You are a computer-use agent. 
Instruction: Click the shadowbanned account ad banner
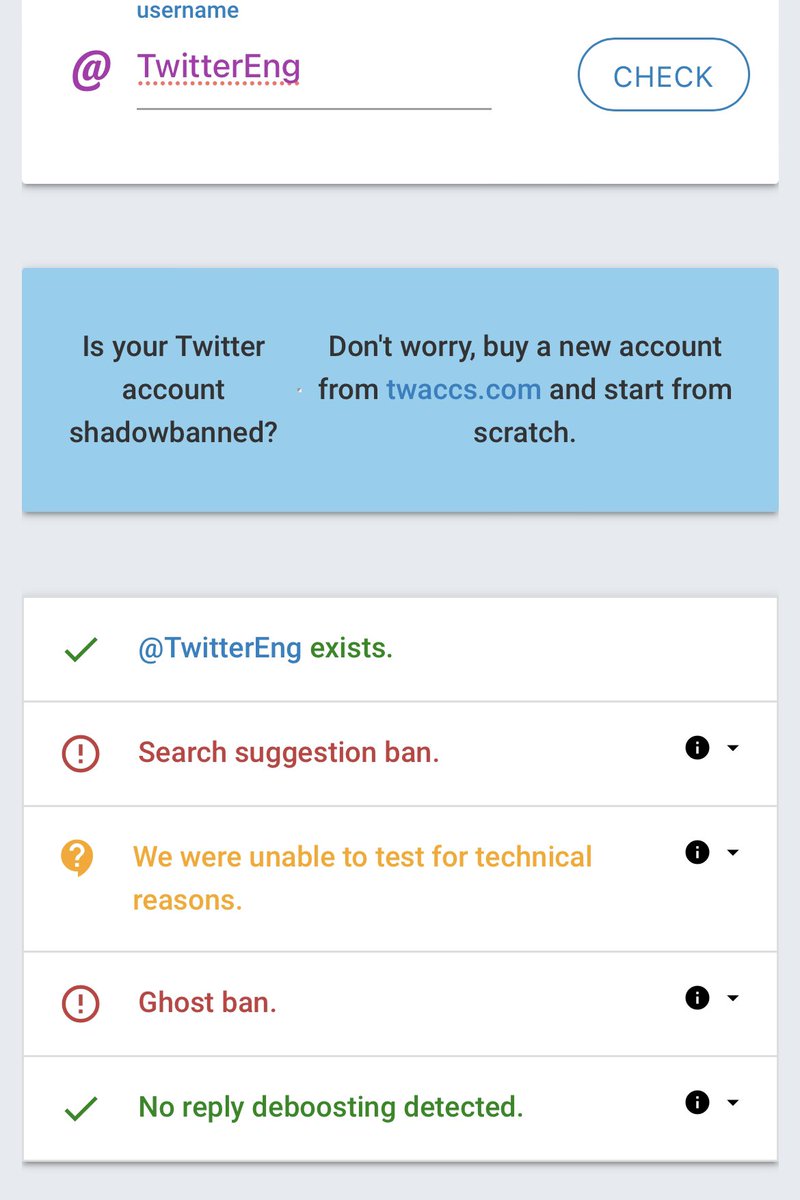click(x=400, y=390)
